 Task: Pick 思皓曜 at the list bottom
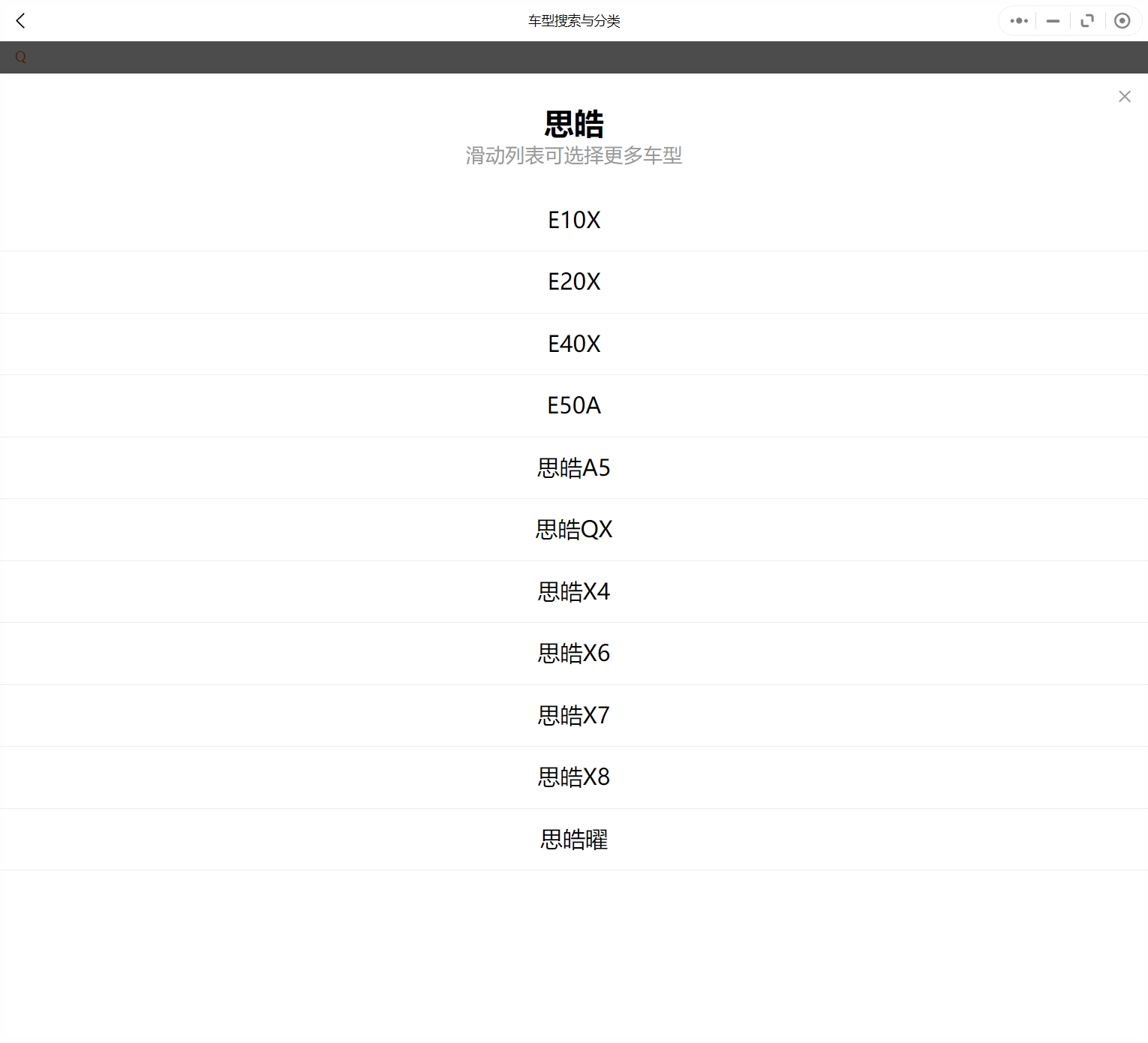(574, 839)
